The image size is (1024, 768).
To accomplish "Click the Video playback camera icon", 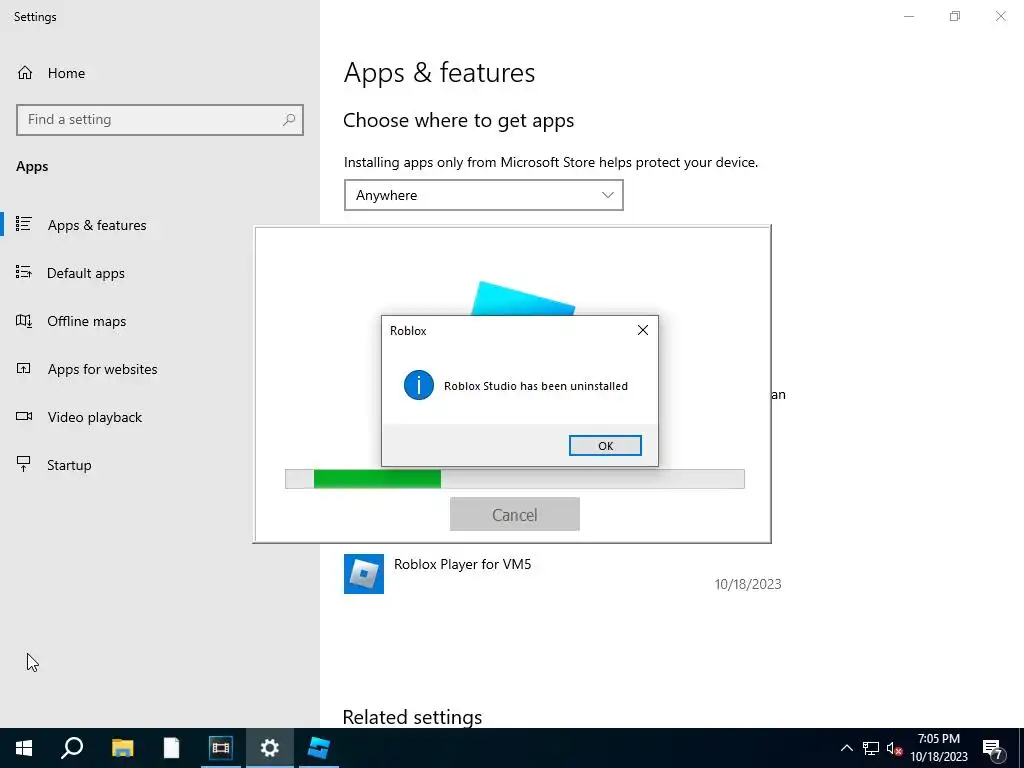I will (x=24, y=417).
